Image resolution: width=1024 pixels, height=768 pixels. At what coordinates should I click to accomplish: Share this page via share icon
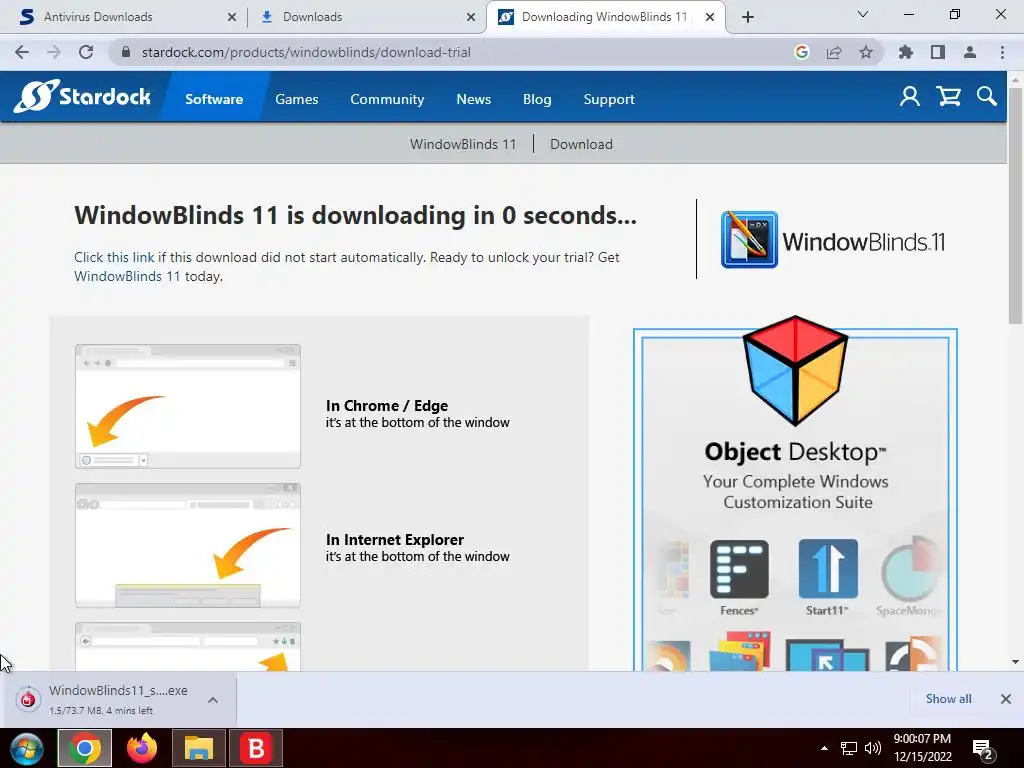833,52
